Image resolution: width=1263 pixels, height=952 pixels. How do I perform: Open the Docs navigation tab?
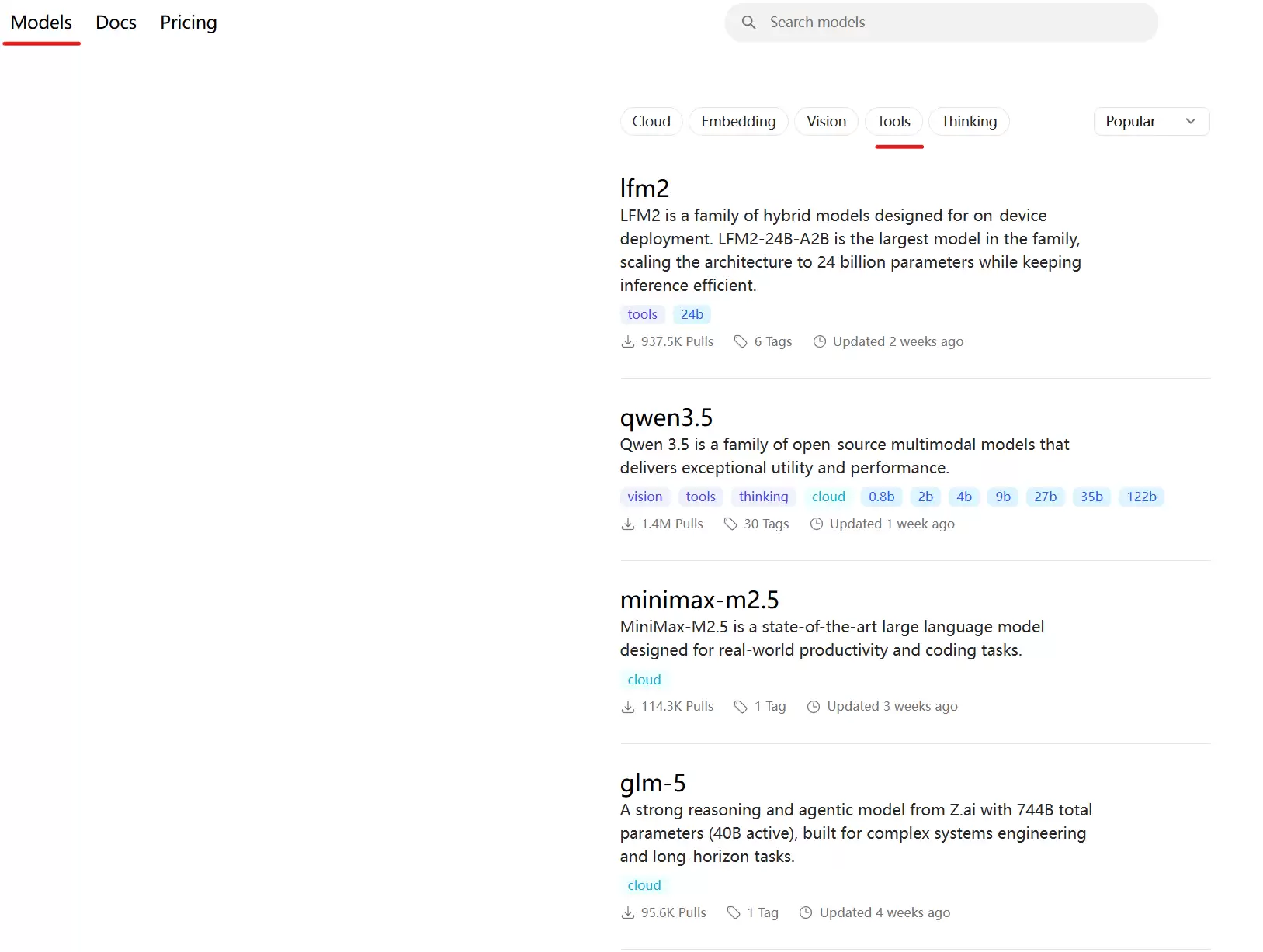(x=116, y=23)
